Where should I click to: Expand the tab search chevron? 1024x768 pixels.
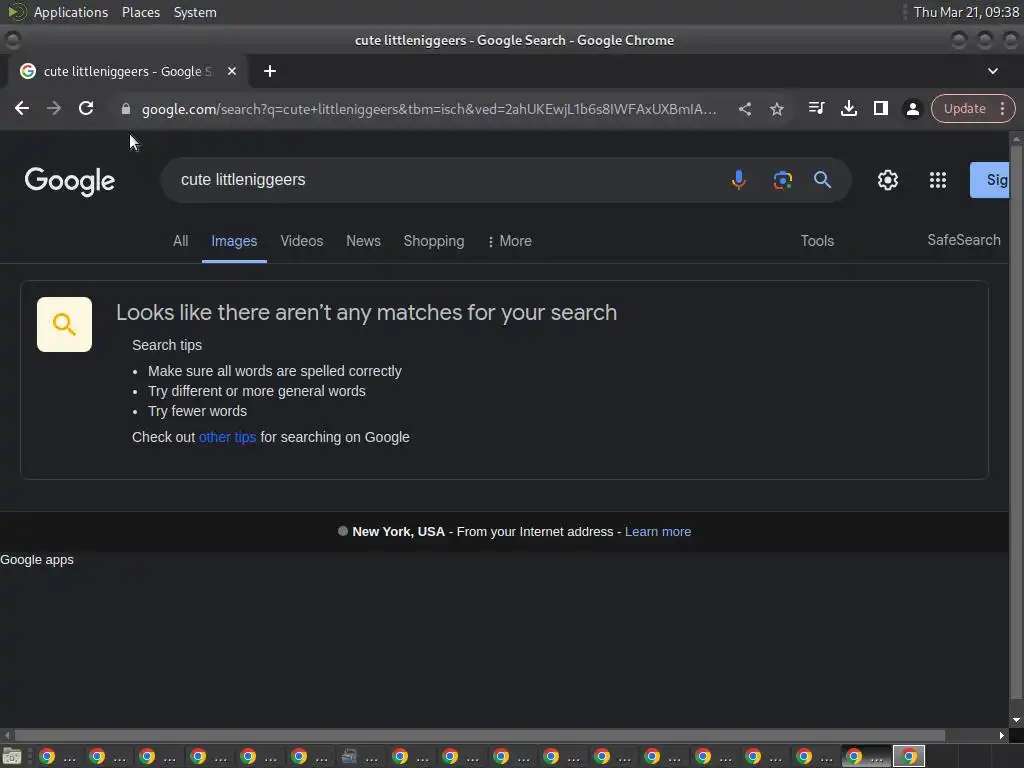993,71
